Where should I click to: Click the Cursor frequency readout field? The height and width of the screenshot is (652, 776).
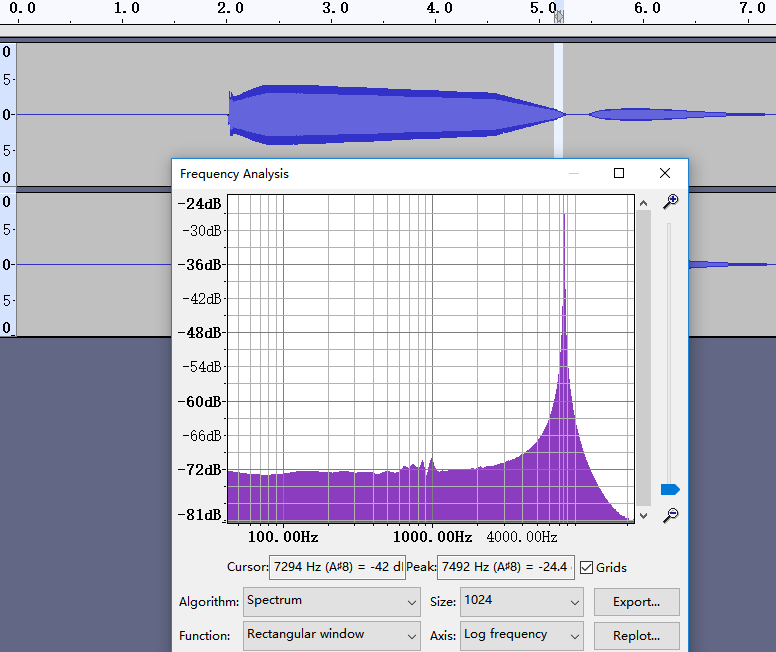pos(337,567)
